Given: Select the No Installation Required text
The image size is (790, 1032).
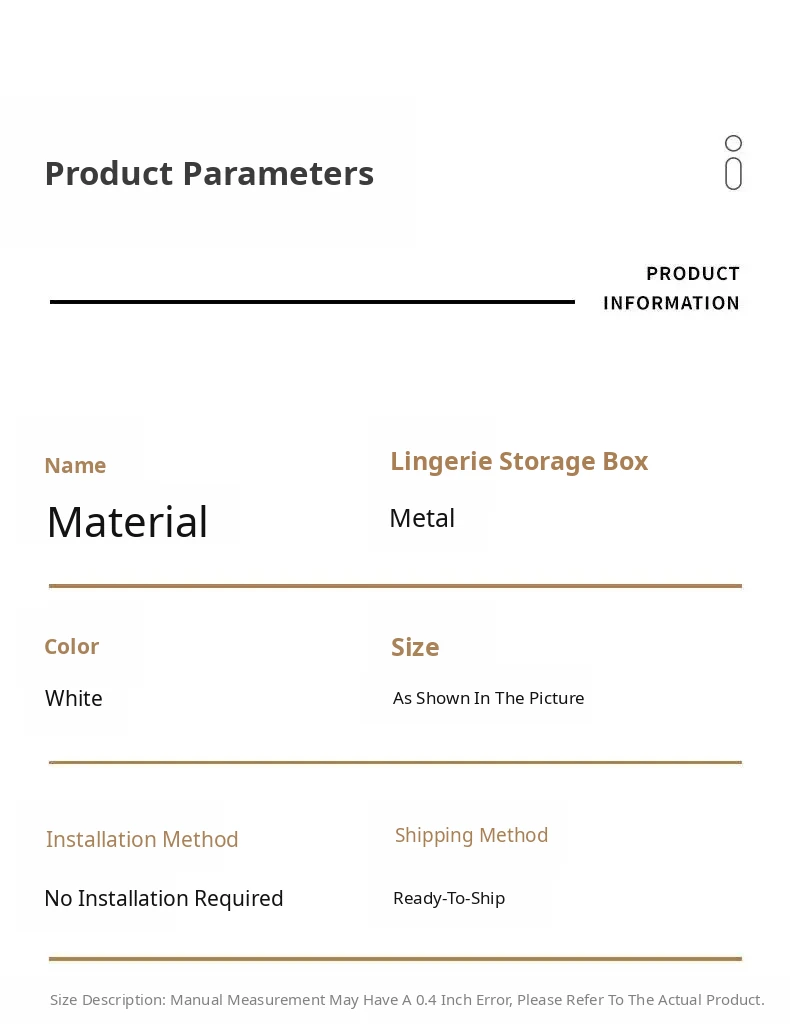Looking at the screenshot, I should [x=164, y=898].
